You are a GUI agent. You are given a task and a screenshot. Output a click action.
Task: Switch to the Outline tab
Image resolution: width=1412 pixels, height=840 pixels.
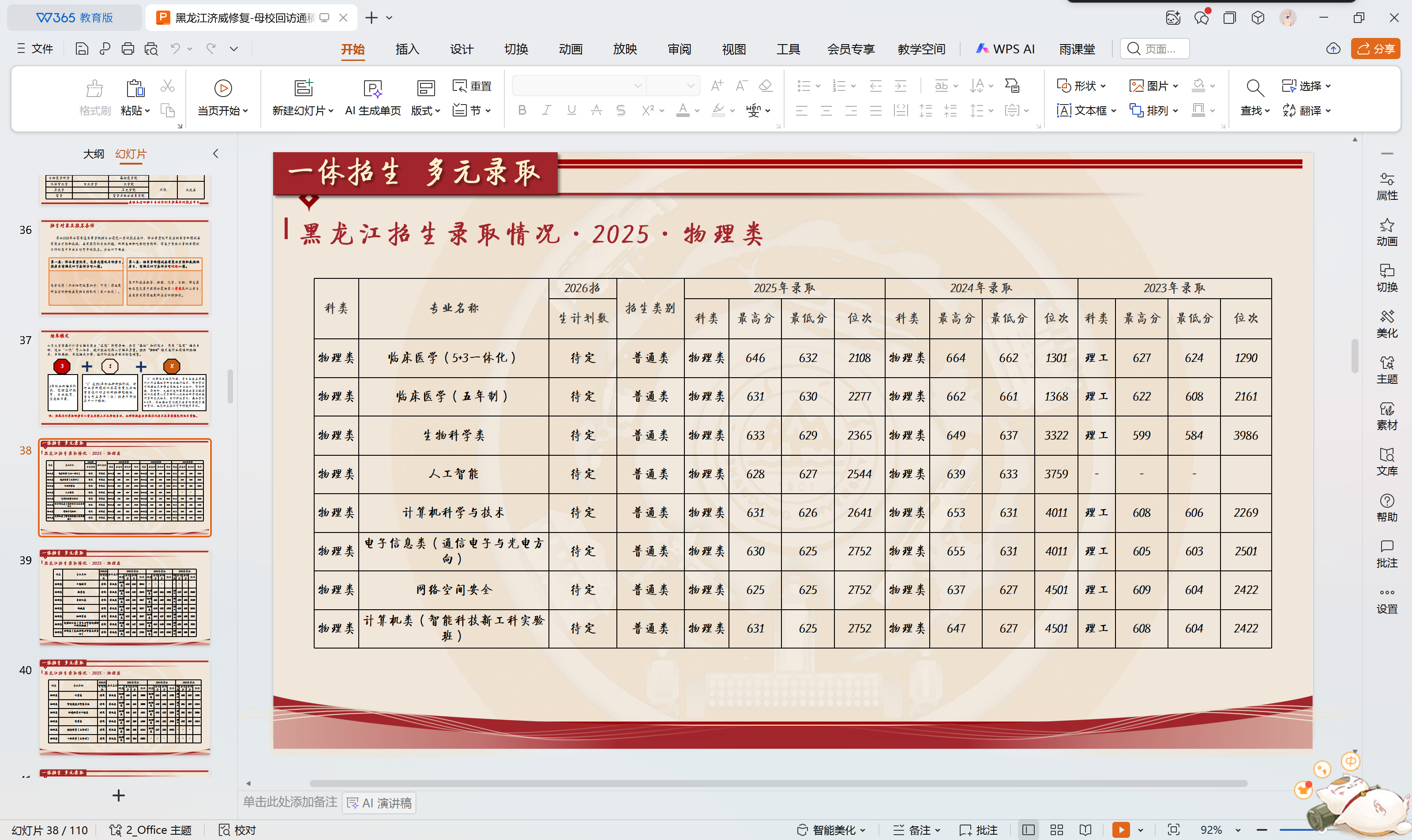(94, 154)
